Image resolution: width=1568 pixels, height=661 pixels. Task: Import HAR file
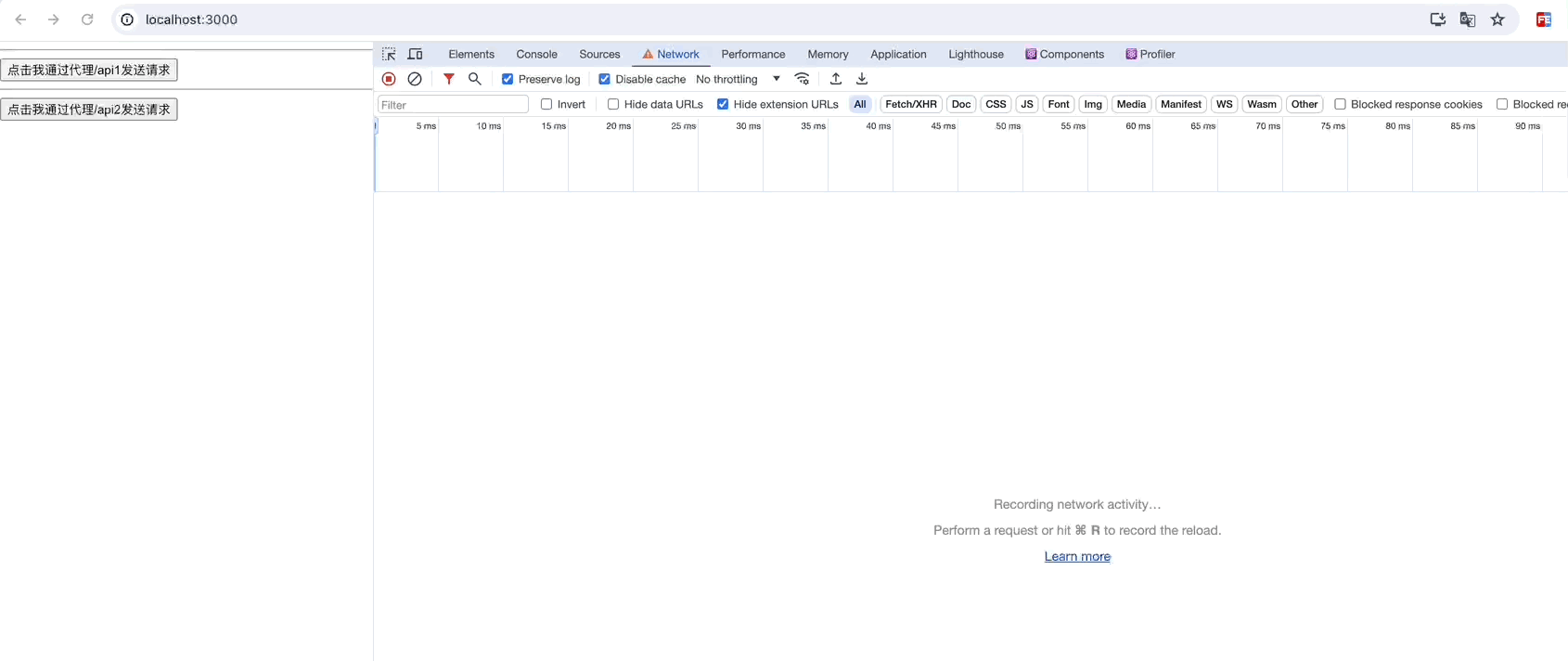point(836,79)
